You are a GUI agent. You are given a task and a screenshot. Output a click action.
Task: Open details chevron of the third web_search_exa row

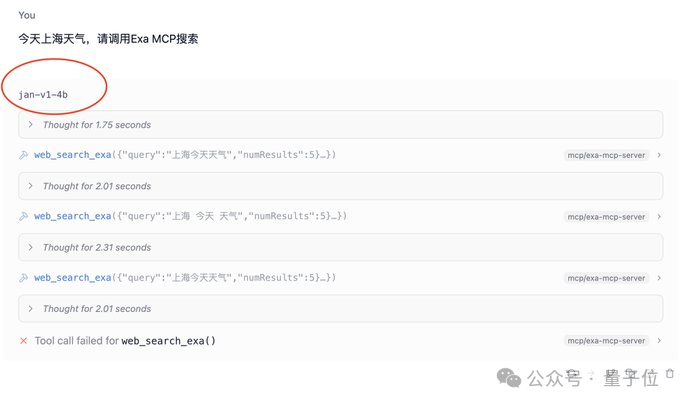tap(659, 278)
